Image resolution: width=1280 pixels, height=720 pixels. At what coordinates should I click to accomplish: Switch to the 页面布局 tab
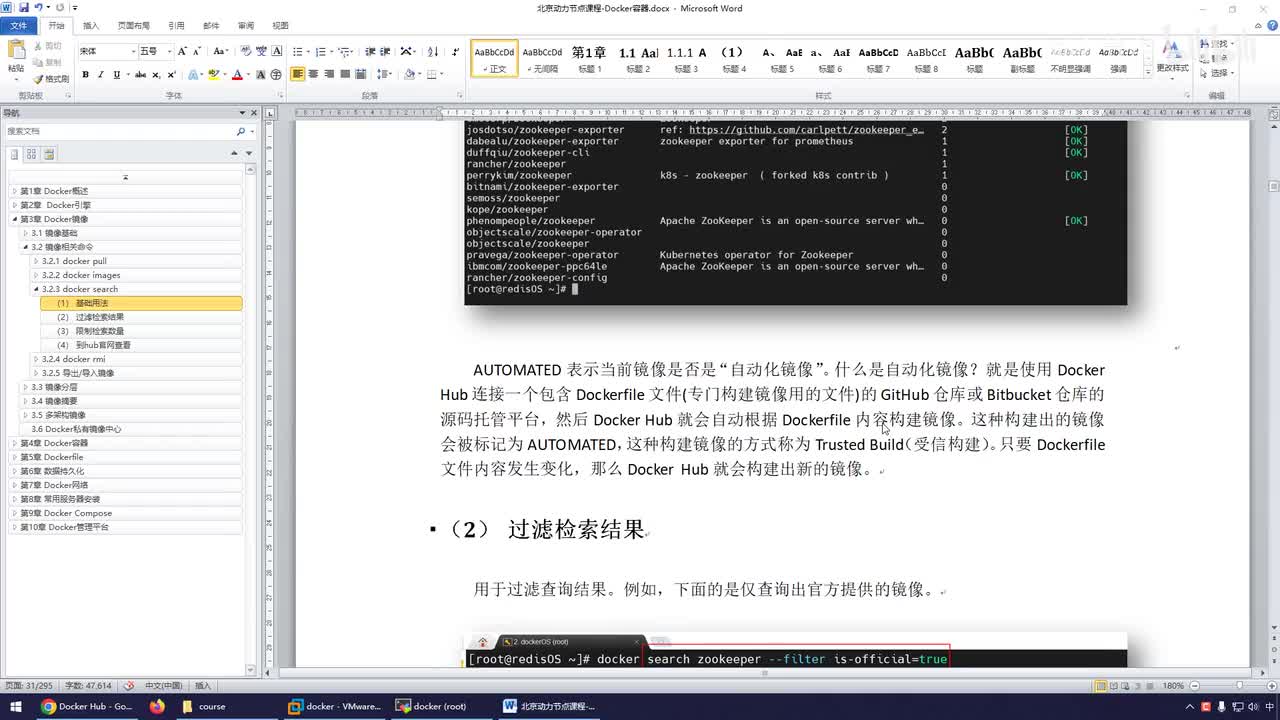[x=134, y=25]
